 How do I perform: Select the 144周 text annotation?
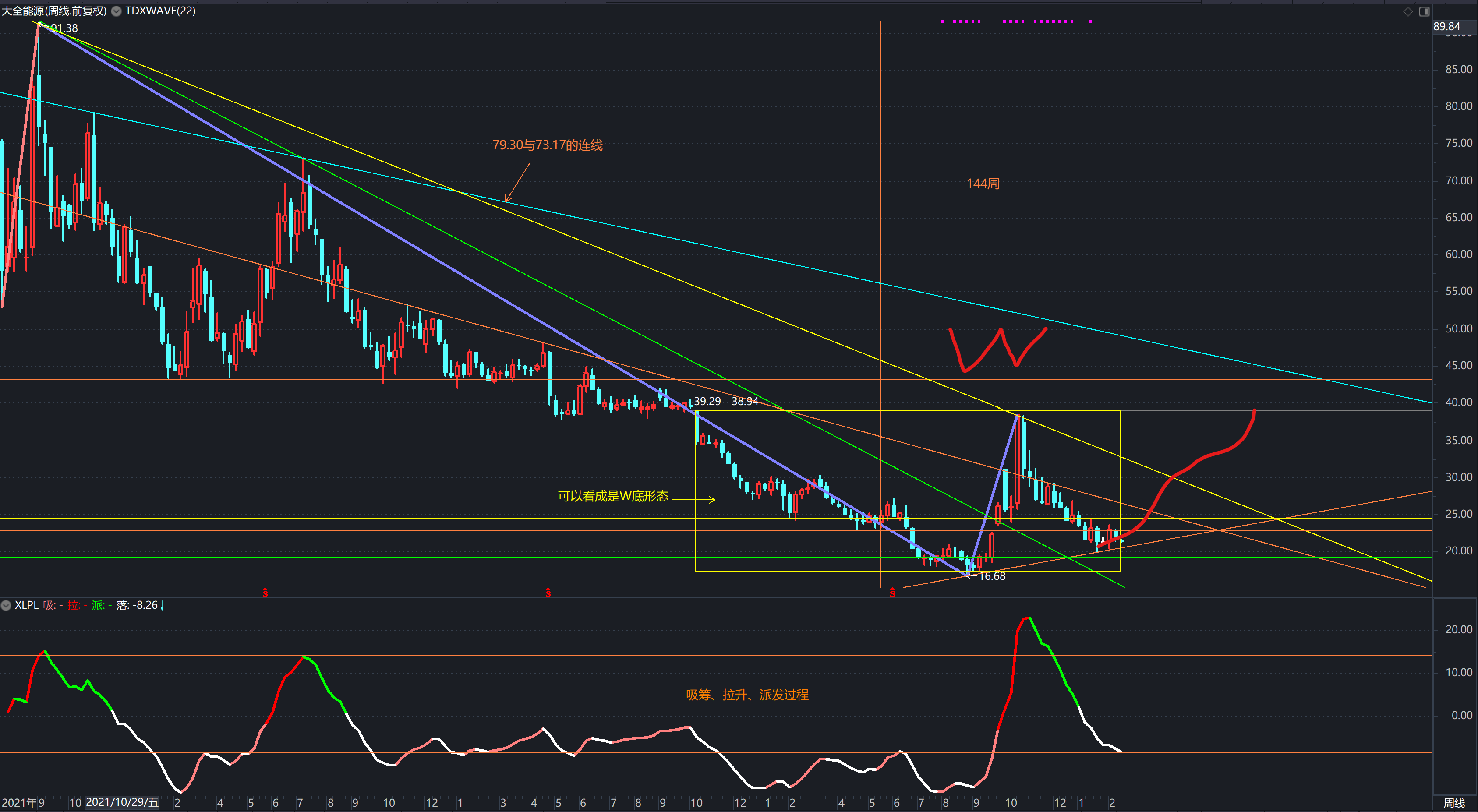click(983, 184)
